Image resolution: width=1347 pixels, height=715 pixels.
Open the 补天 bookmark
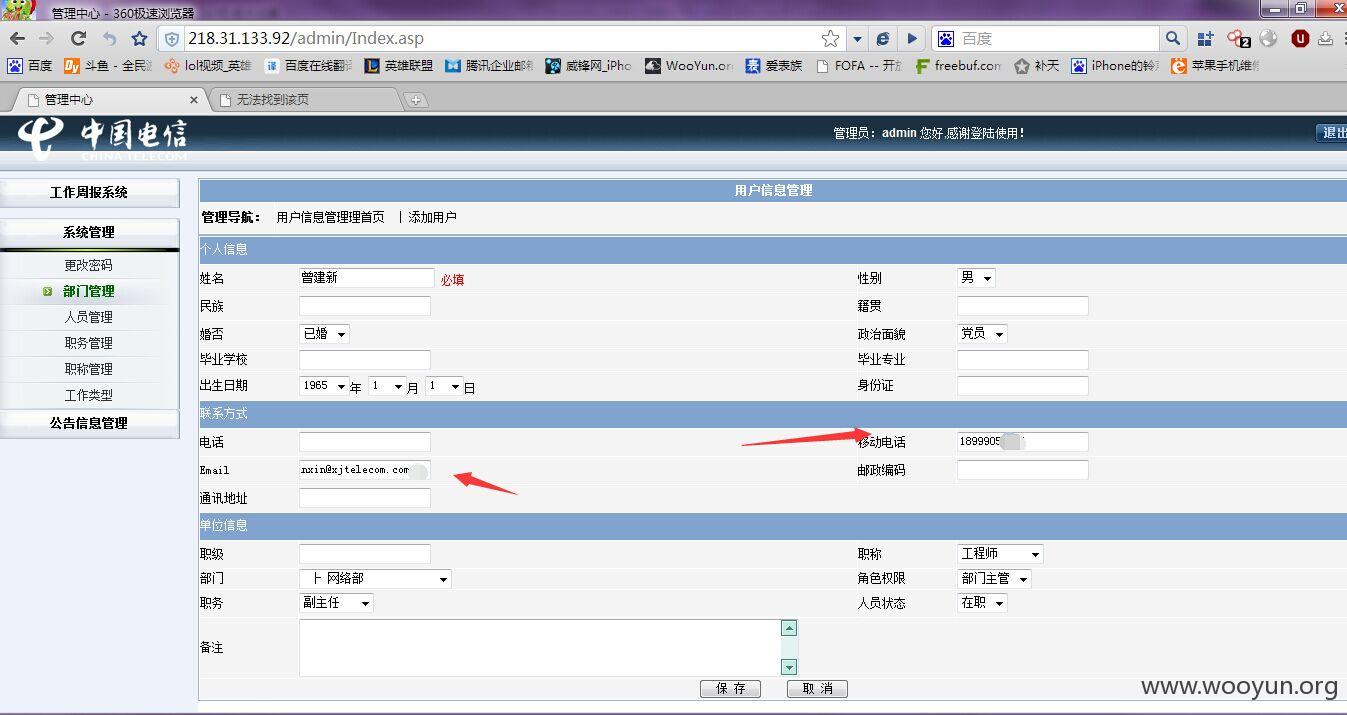tap(1036, 65)
